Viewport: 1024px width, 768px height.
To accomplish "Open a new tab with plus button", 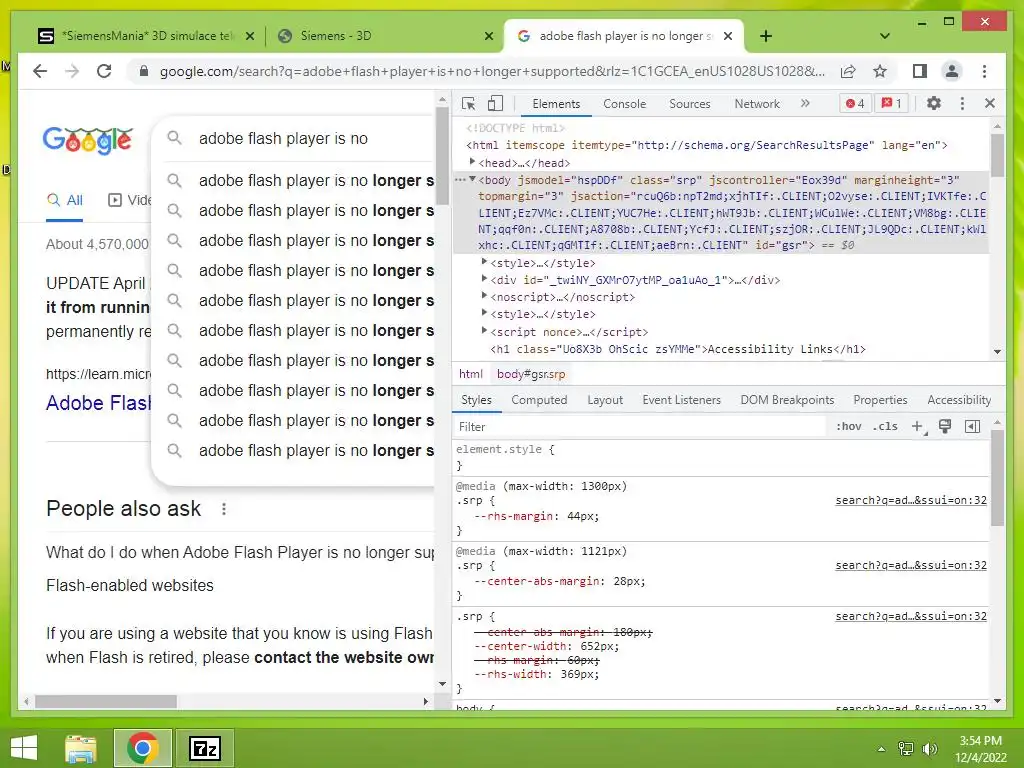I will pyautogui.click(x=766, y=36).
